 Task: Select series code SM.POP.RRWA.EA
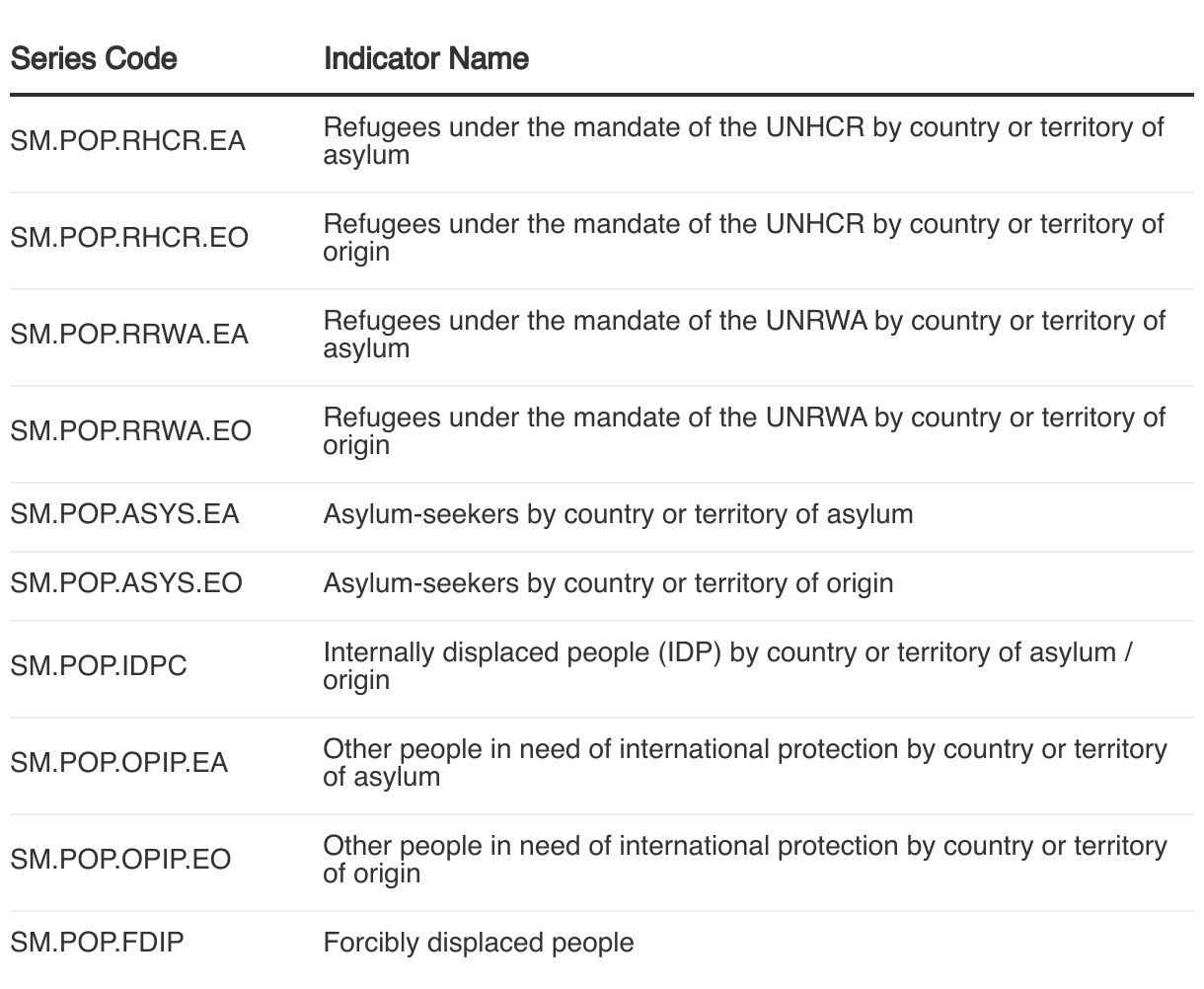(129, 335)
